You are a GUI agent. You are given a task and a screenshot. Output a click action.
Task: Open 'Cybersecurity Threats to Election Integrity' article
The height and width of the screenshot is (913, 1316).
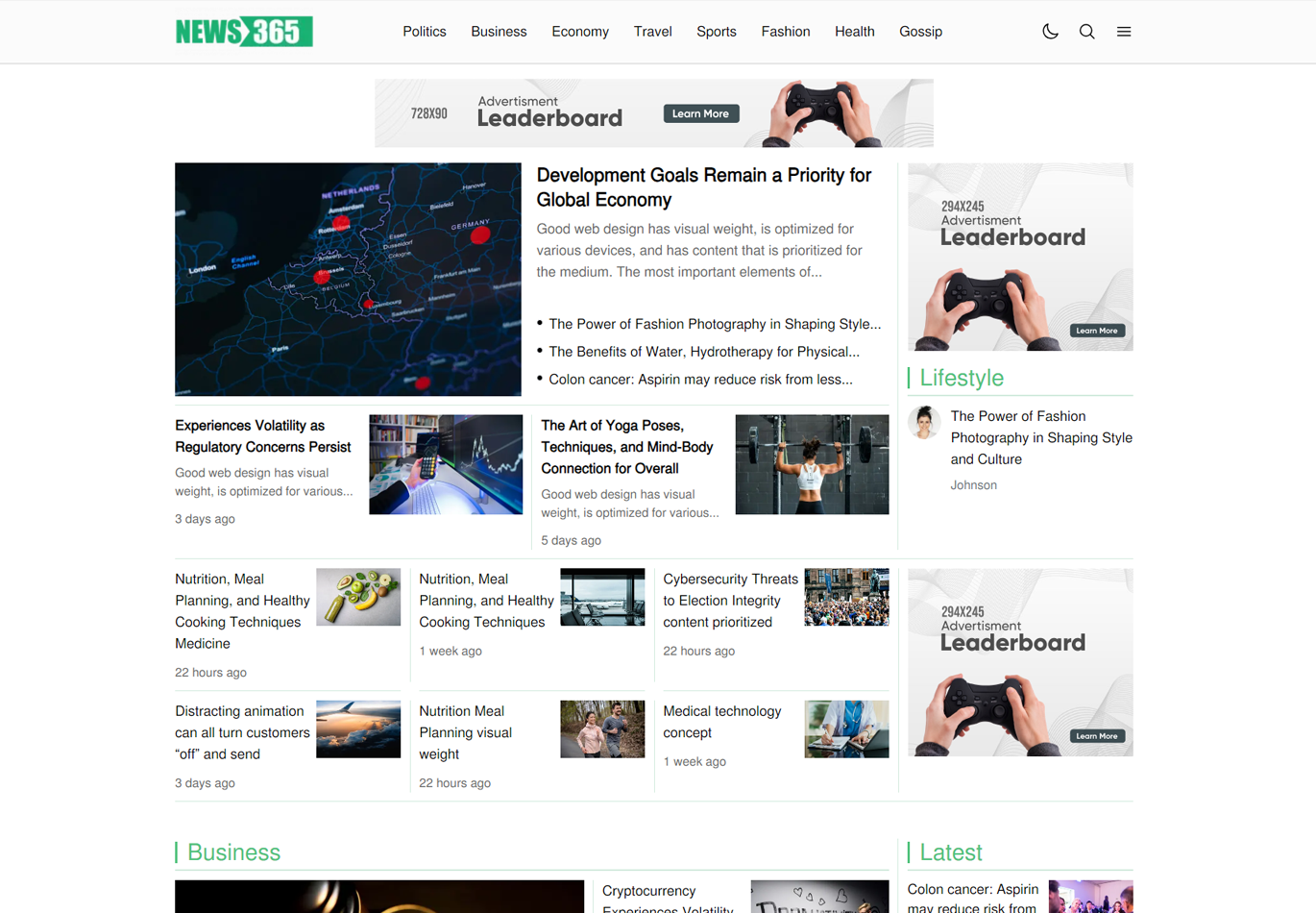[730, 600]
